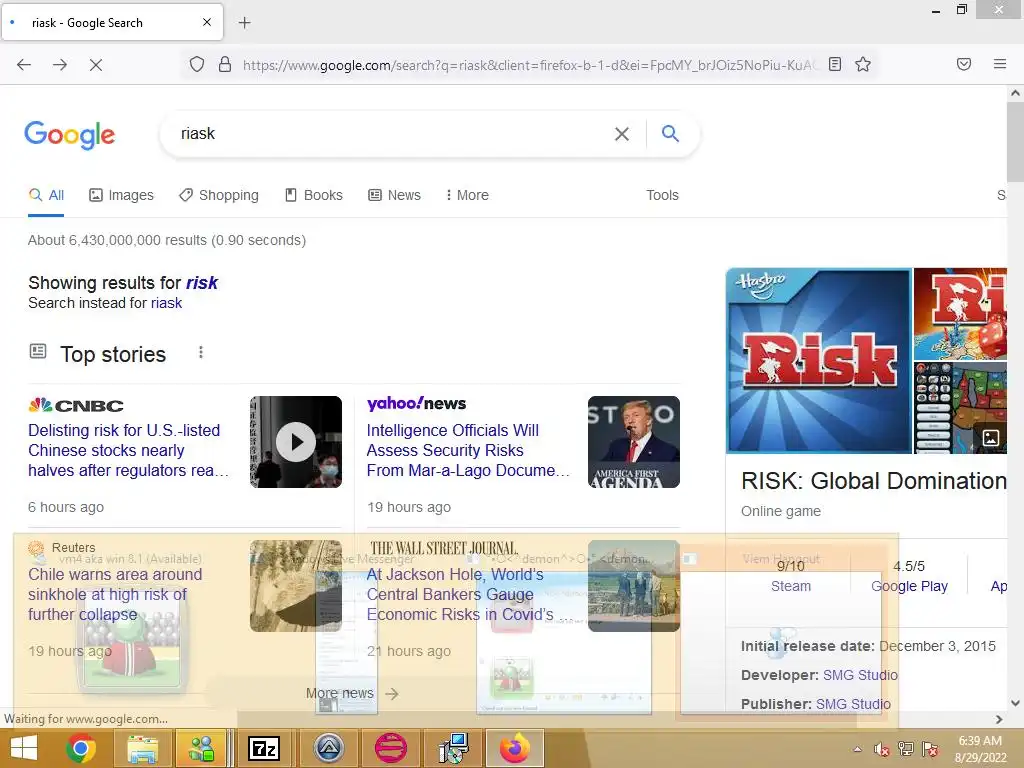Open the network tray icon
Screen dimensions: 1024x768
906,749
